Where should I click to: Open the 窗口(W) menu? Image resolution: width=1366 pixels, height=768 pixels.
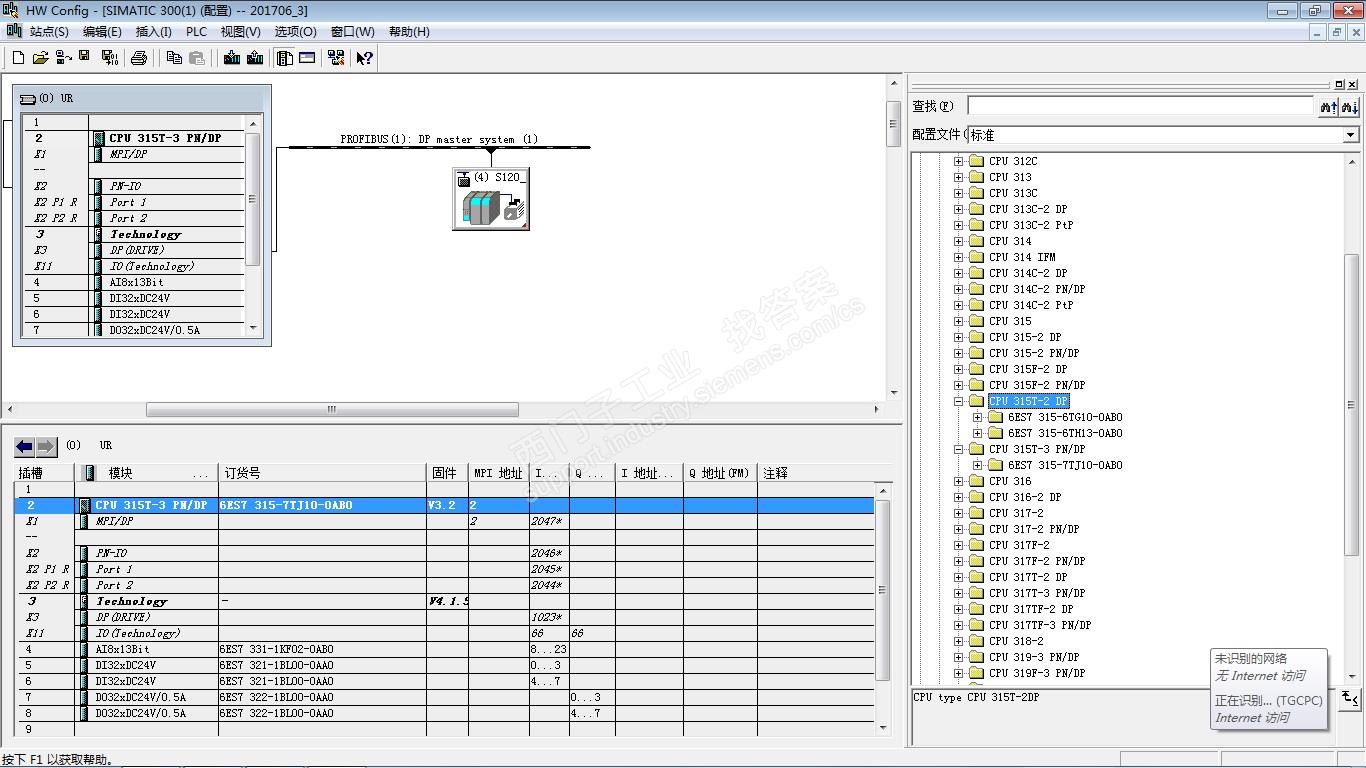[x=352, y=32]
